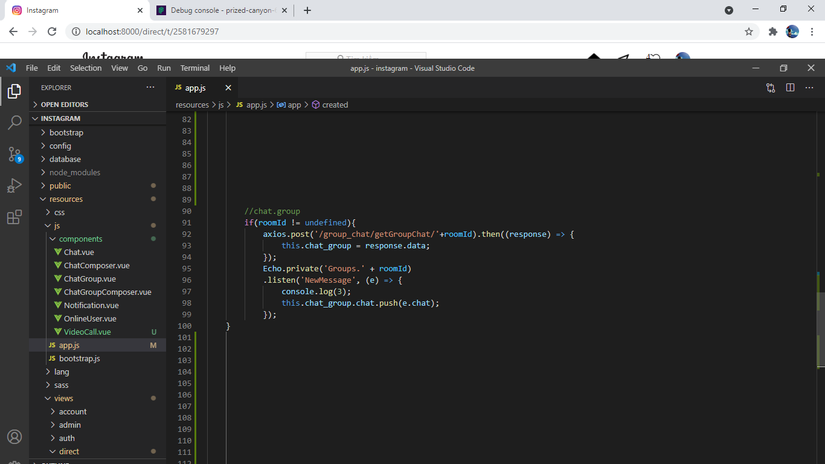Open Source Control view with badge

[14, 154]
